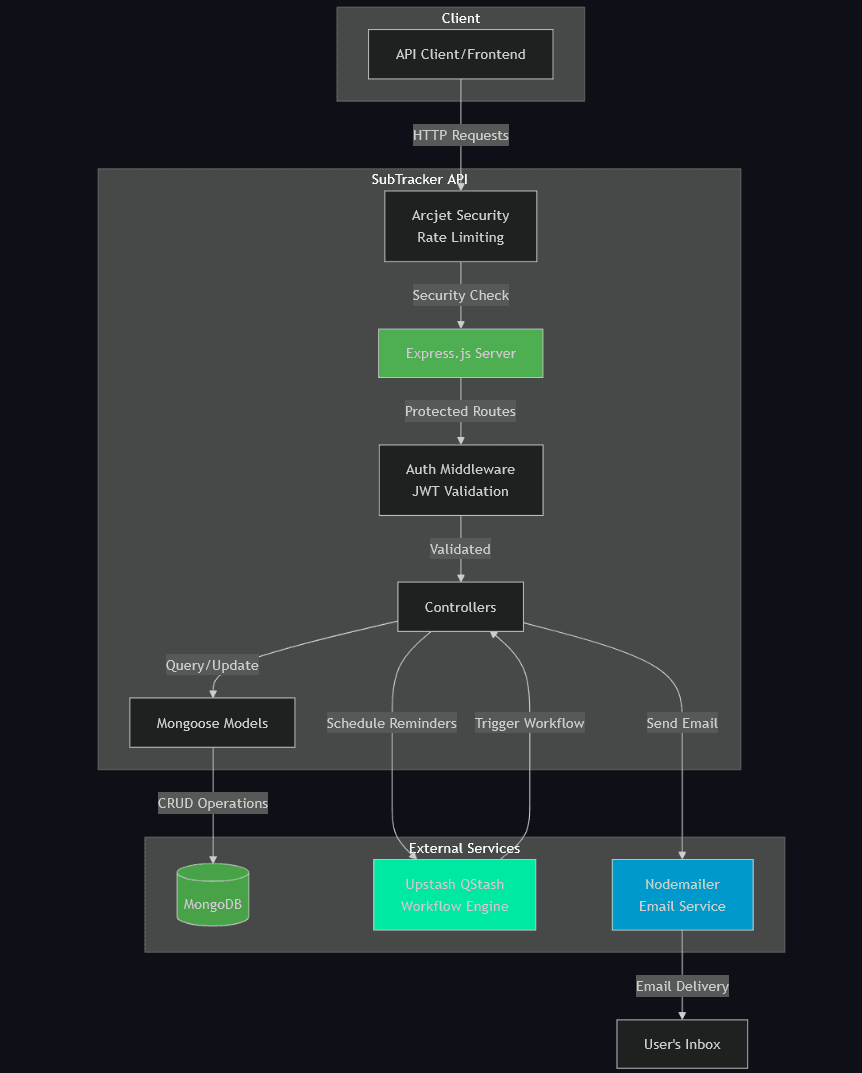
Task: Select the Controllers node
Action: (460, 607)
